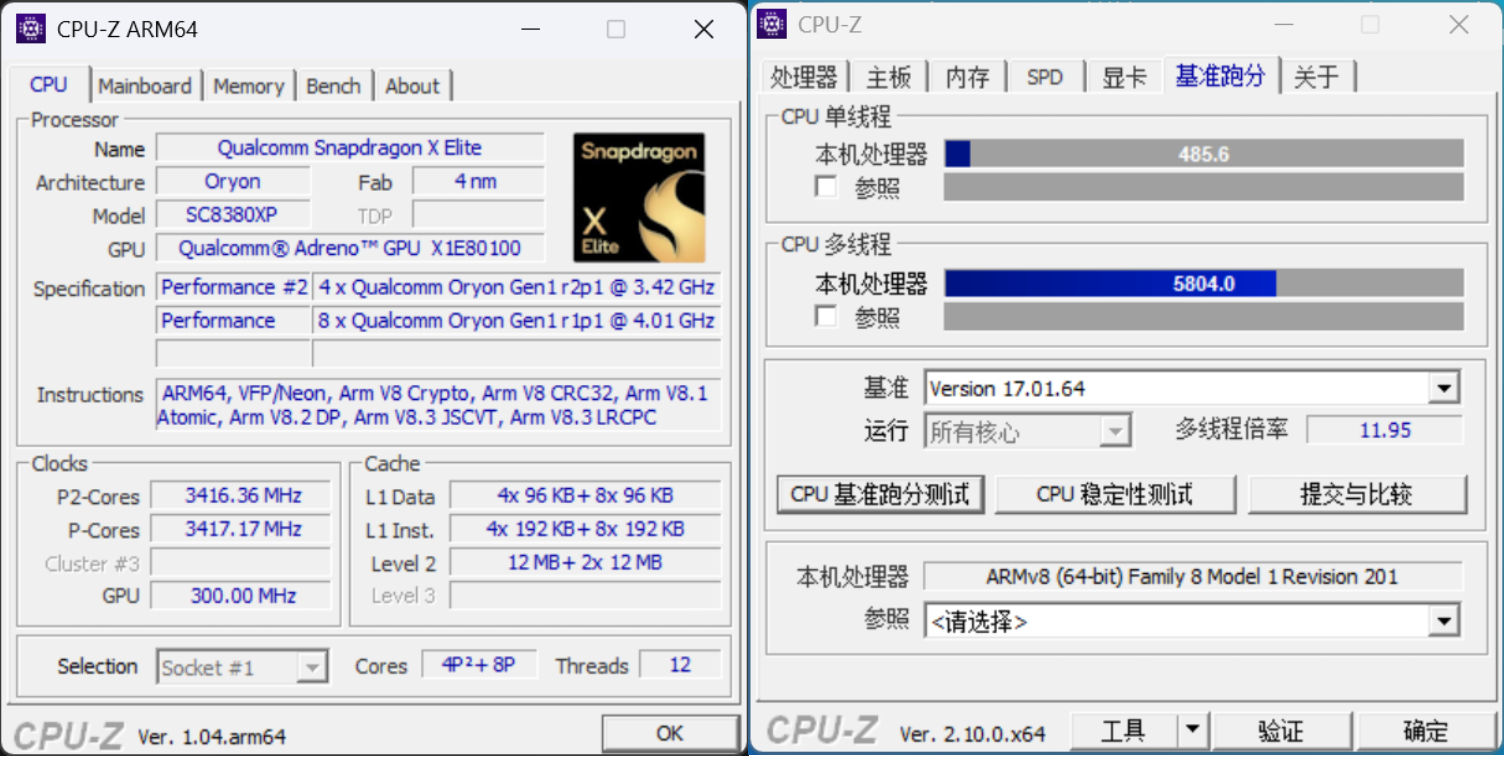
Task: Click the CPU-Z ARM64 title bar icon
Action: point(31,29)
